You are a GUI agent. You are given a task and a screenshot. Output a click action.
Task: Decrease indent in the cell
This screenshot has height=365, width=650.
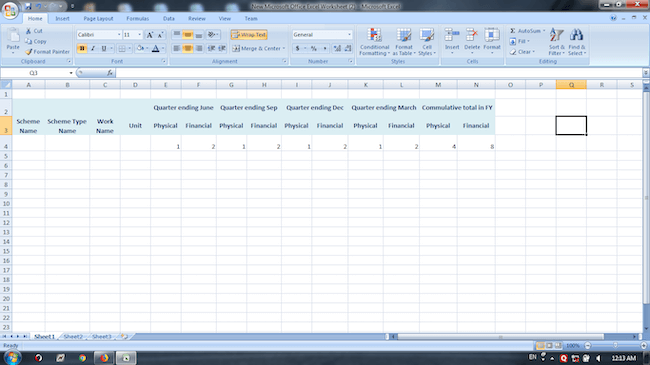211,49
